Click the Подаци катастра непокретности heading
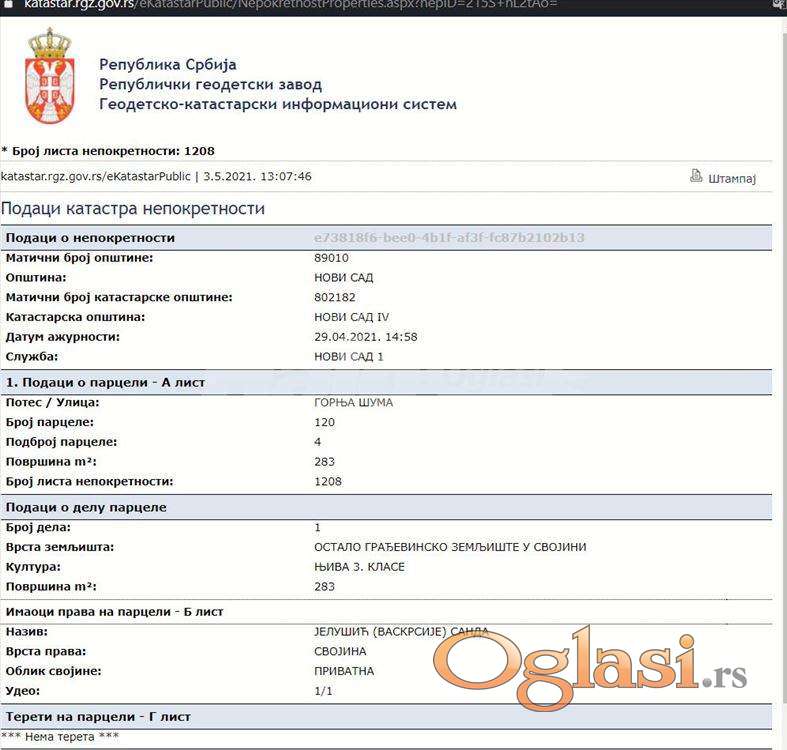The height and width of the screenshot is (750, 787). point(133,209)
